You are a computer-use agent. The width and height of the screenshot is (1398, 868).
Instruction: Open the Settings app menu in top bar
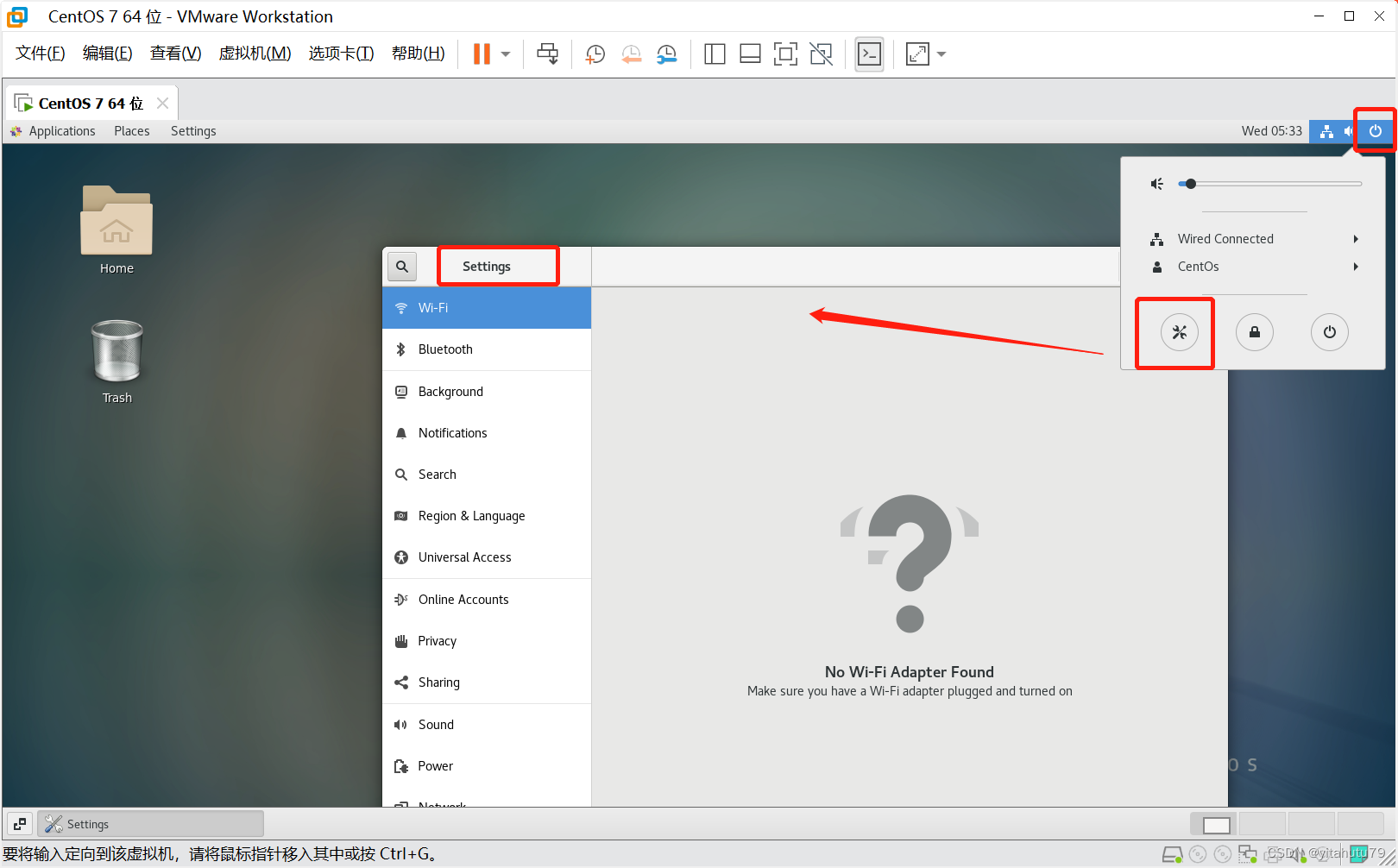[x=193, y=131]
